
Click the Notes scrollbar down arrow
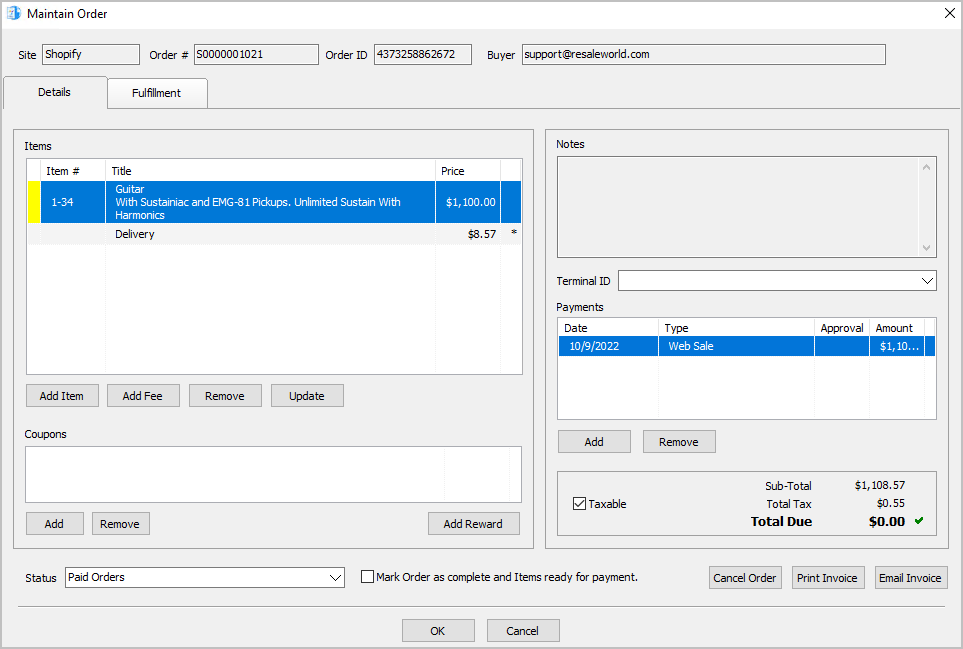tap(926, 247)
